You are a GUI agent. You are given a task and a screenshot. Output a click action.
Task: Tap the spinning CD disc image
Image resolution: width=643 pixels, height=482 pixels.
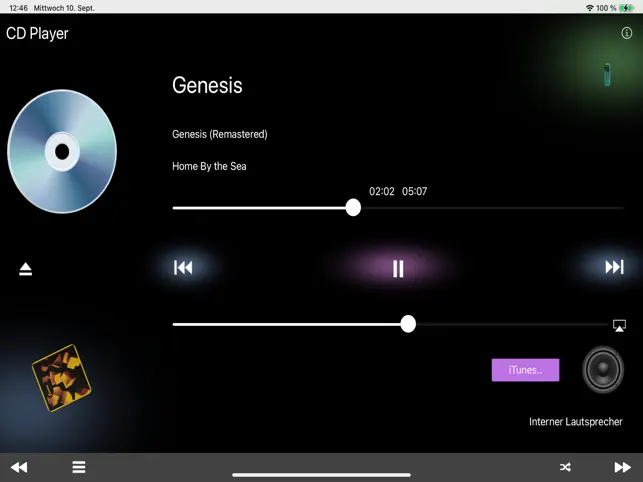pyautogui.click(x=62, y=151)
